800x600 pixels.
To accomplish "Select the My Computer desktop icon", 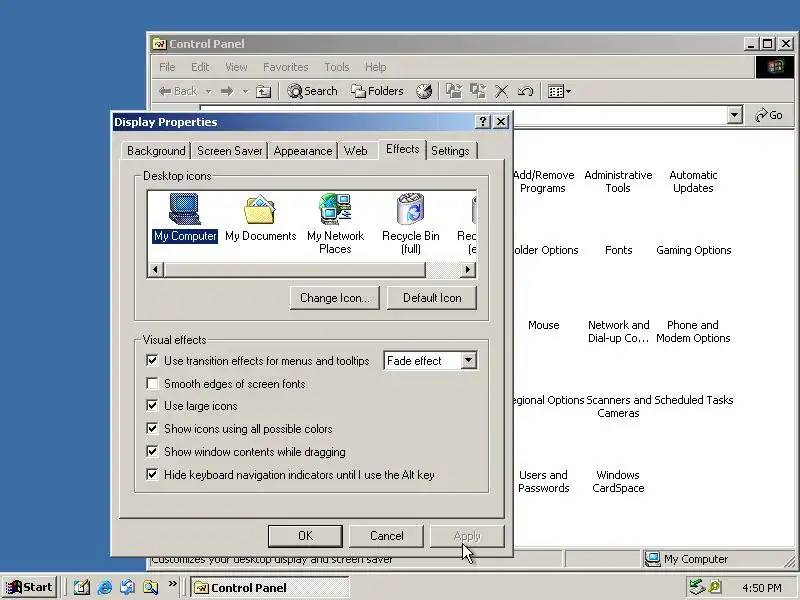I will click(185, 217).
